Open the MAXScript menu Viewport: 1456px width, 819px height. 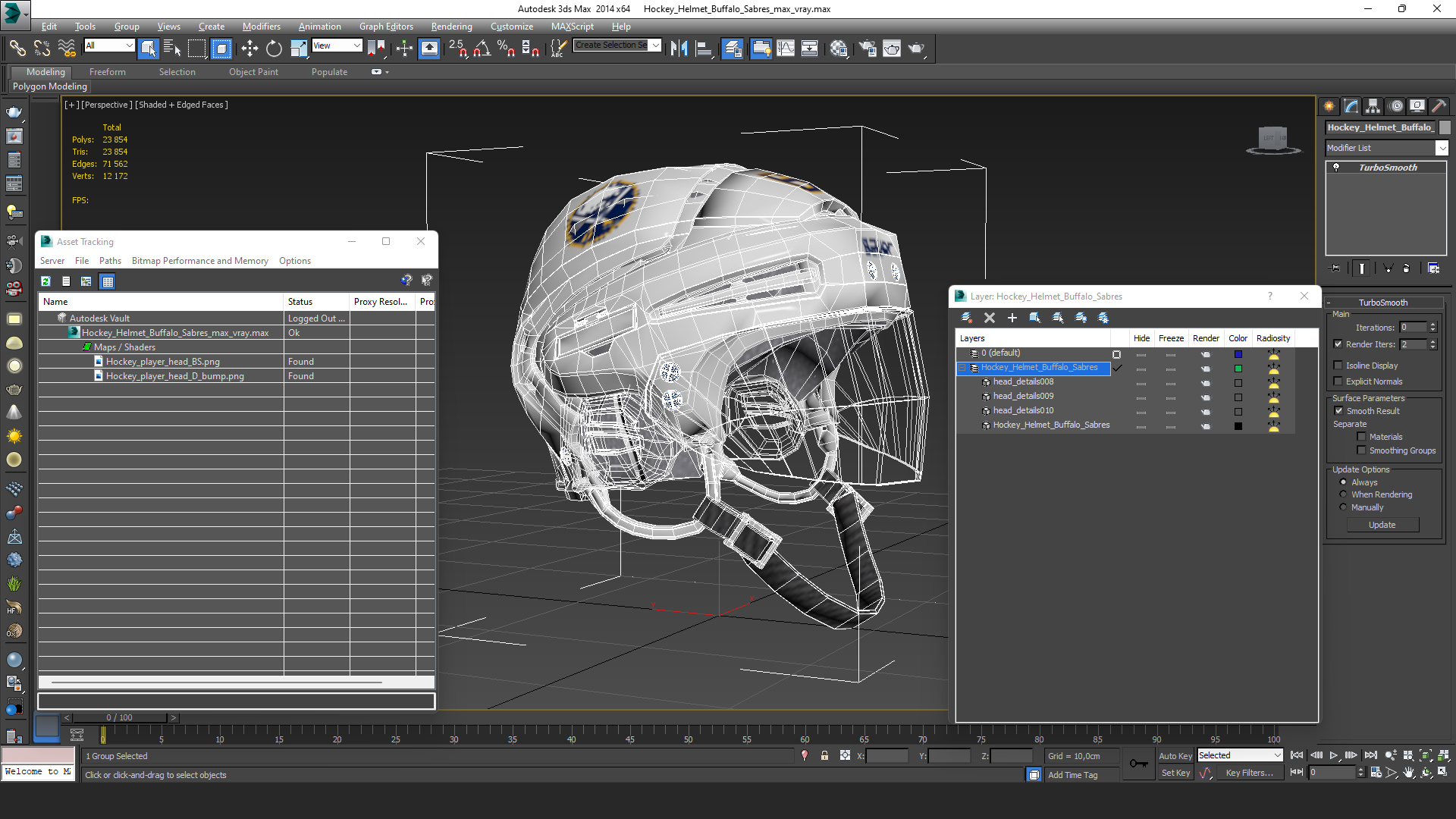tap(572, 27)
